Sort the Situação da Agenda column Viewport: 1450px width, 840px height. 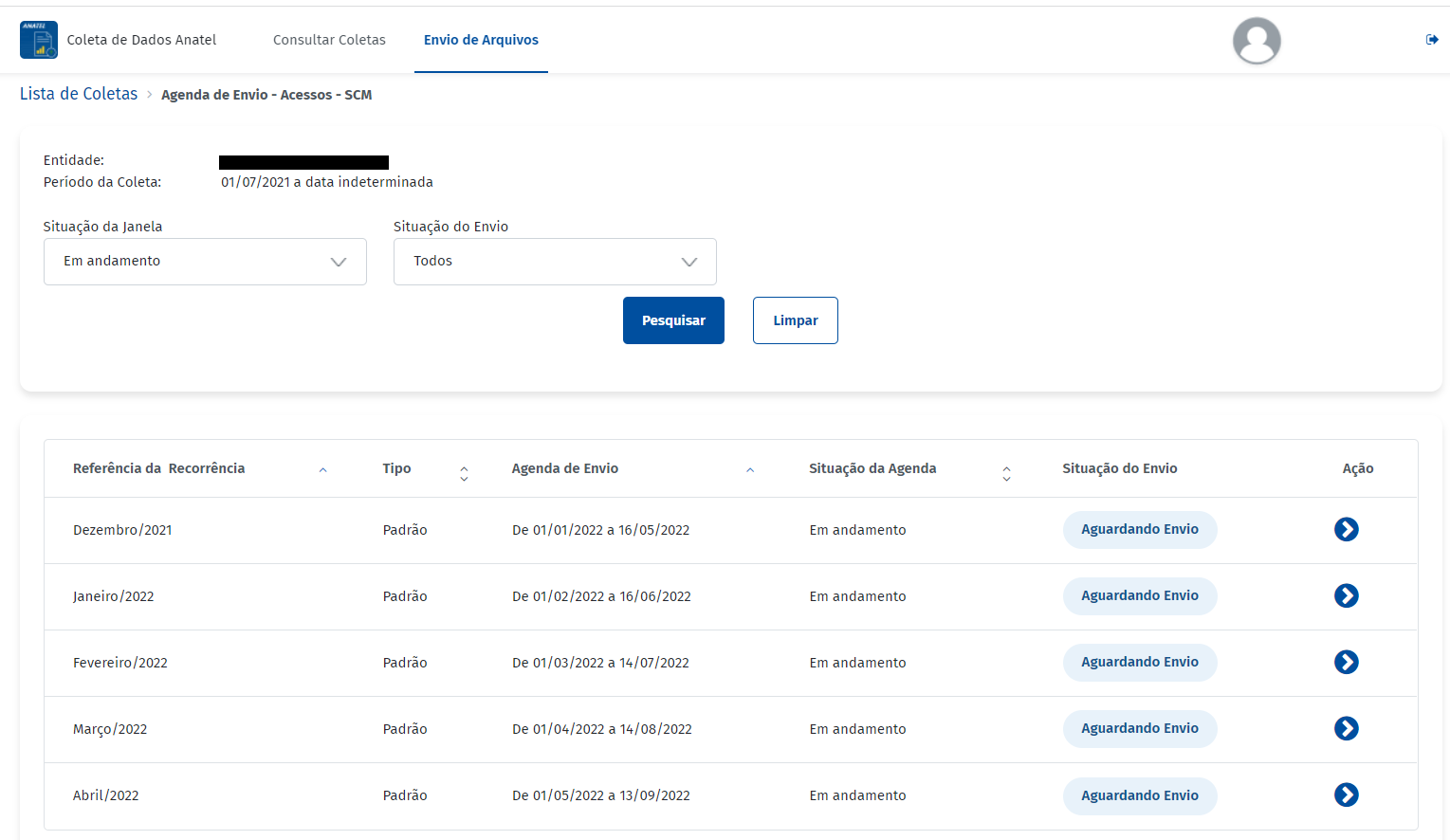click(1006, 473)
